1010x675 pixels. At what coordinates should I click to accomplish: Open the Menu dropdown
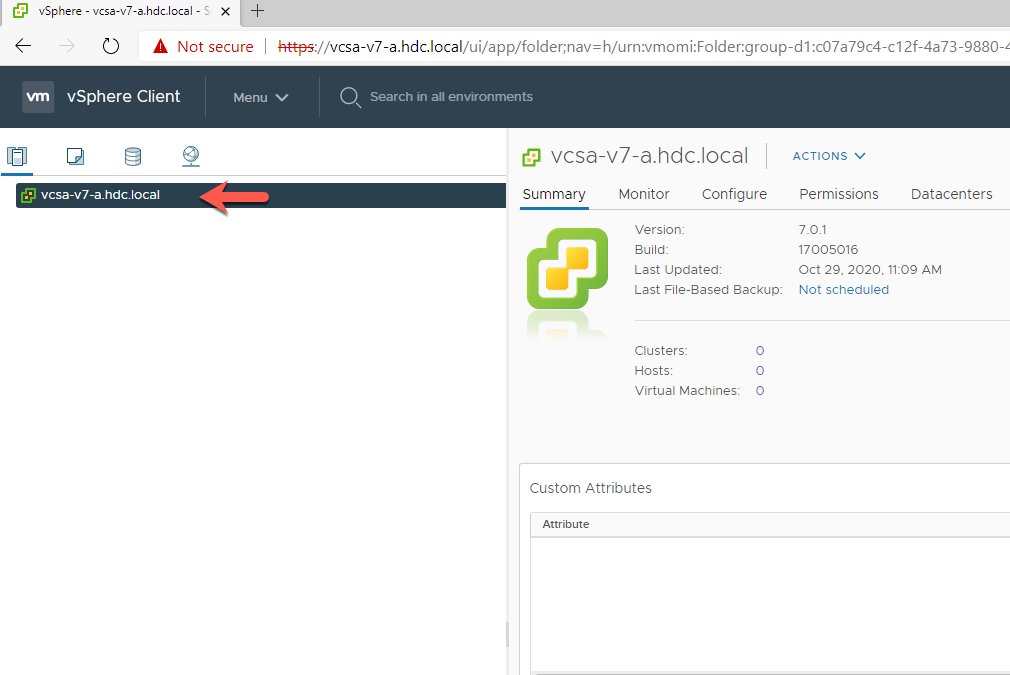pyautogui.click(x=260, y=97)
